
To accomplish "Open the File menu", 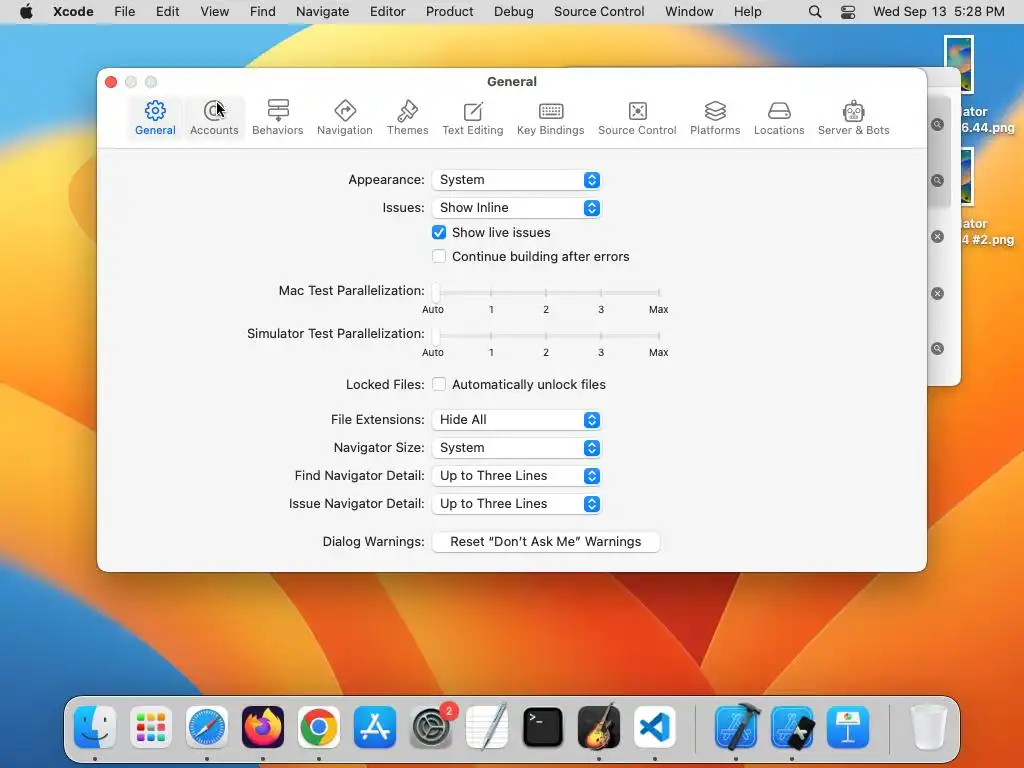I will tap(124, 12).
